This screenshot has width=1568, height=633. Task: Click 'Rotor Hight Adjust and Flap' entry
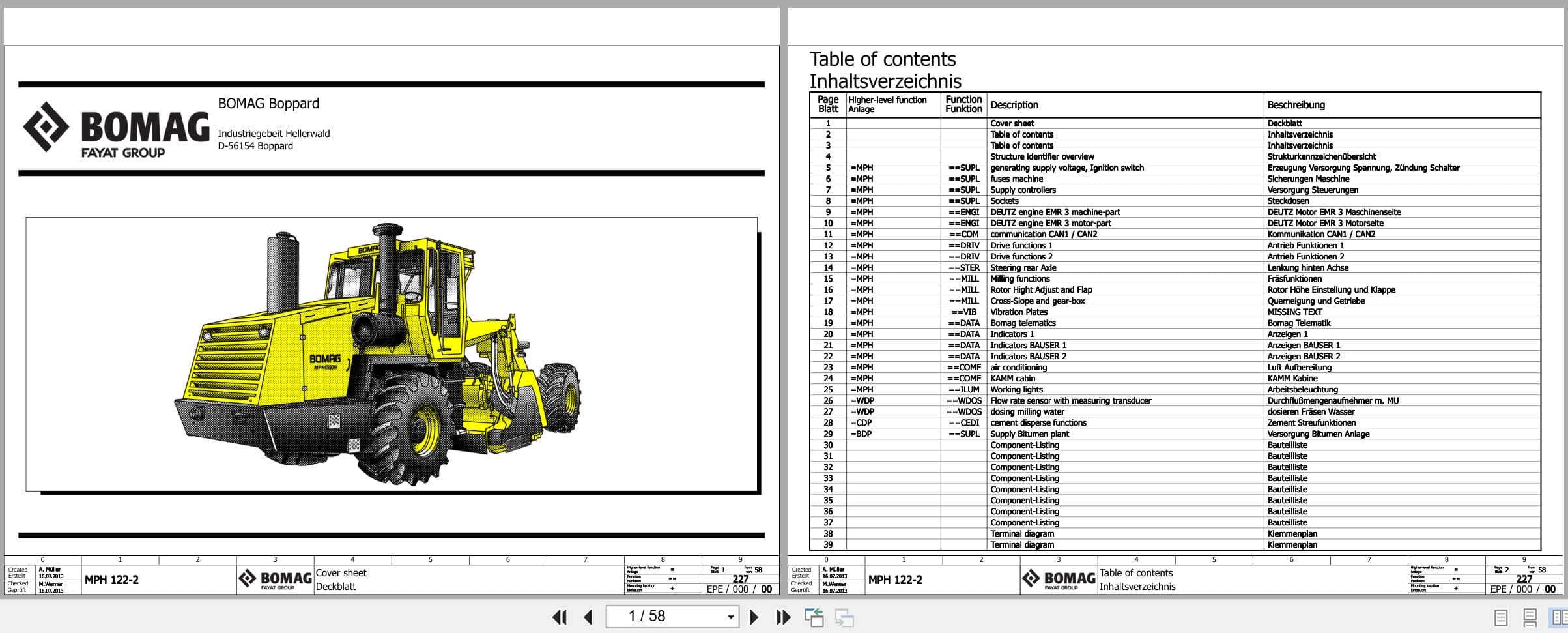[x=1041, y=289]
